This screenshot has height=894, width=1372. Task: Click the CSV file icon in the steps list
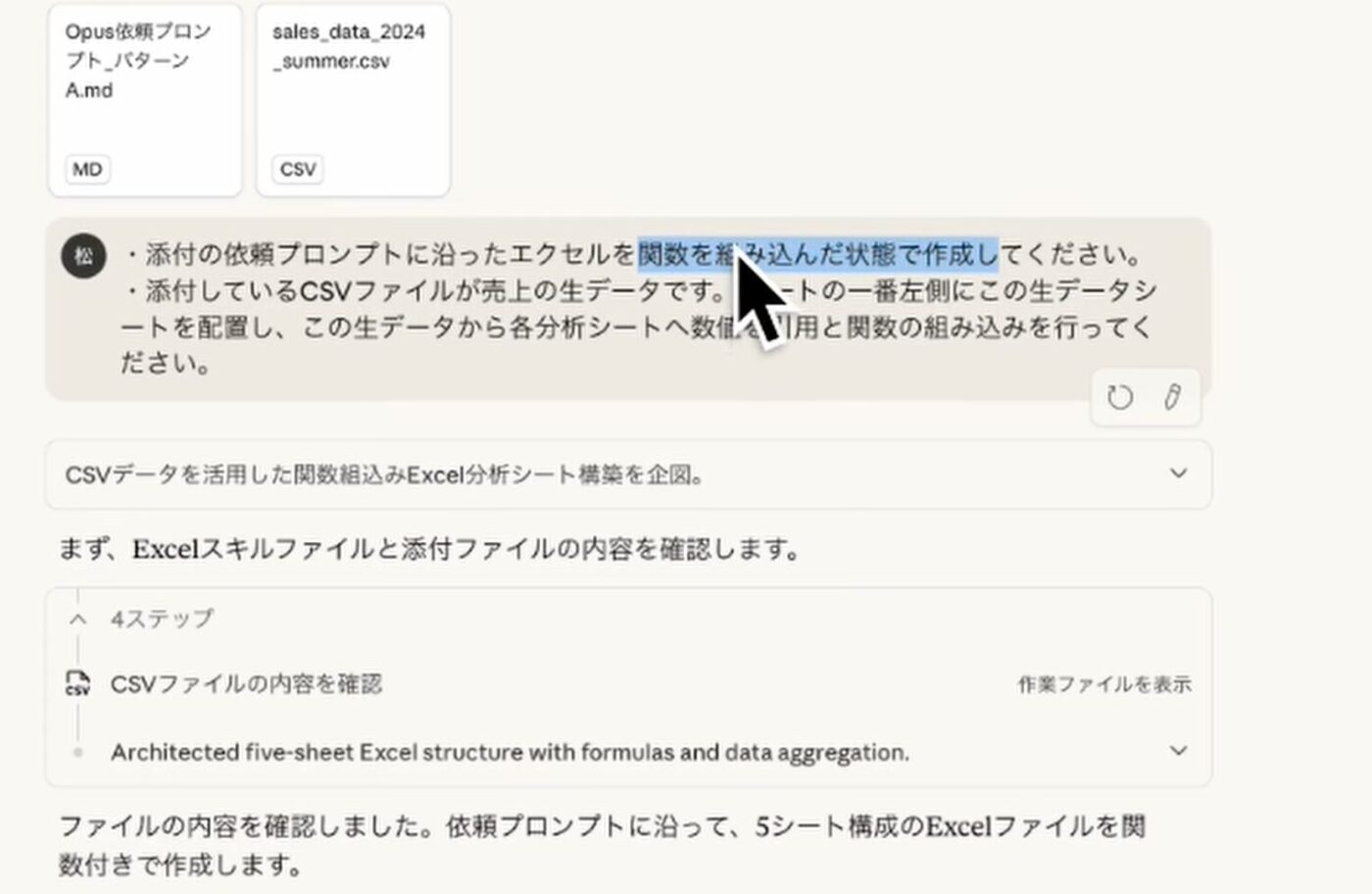[77, 683]
